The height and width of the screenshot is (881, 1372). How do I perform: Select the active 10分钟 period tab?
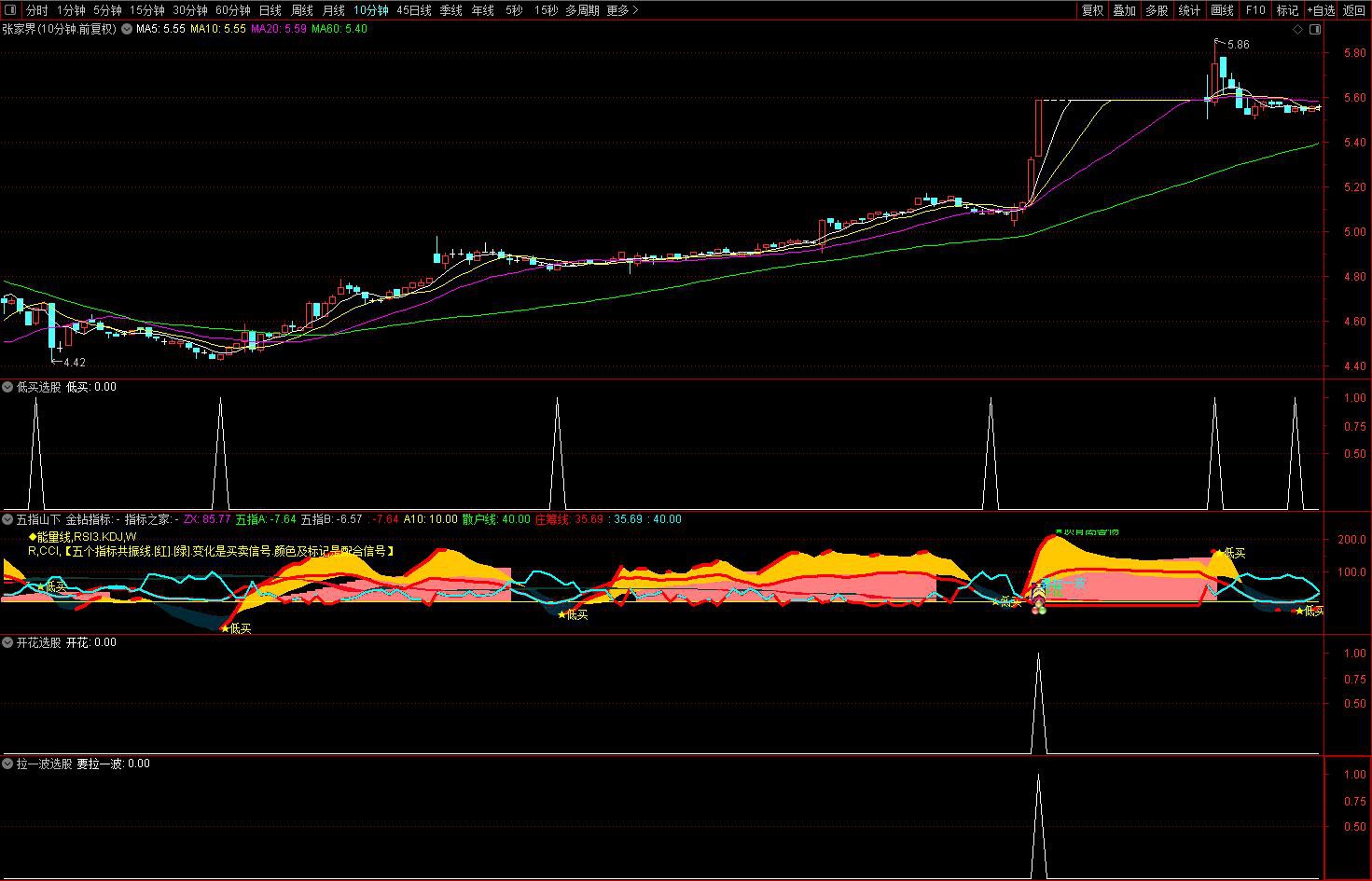[370, 10]
